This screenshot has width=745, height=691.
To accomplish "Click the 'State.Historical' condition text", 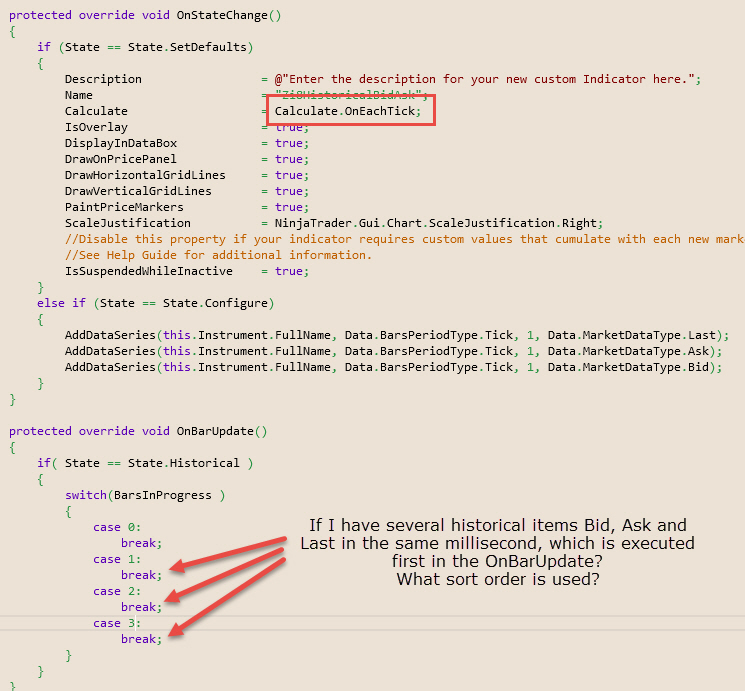I will point(183,463).
